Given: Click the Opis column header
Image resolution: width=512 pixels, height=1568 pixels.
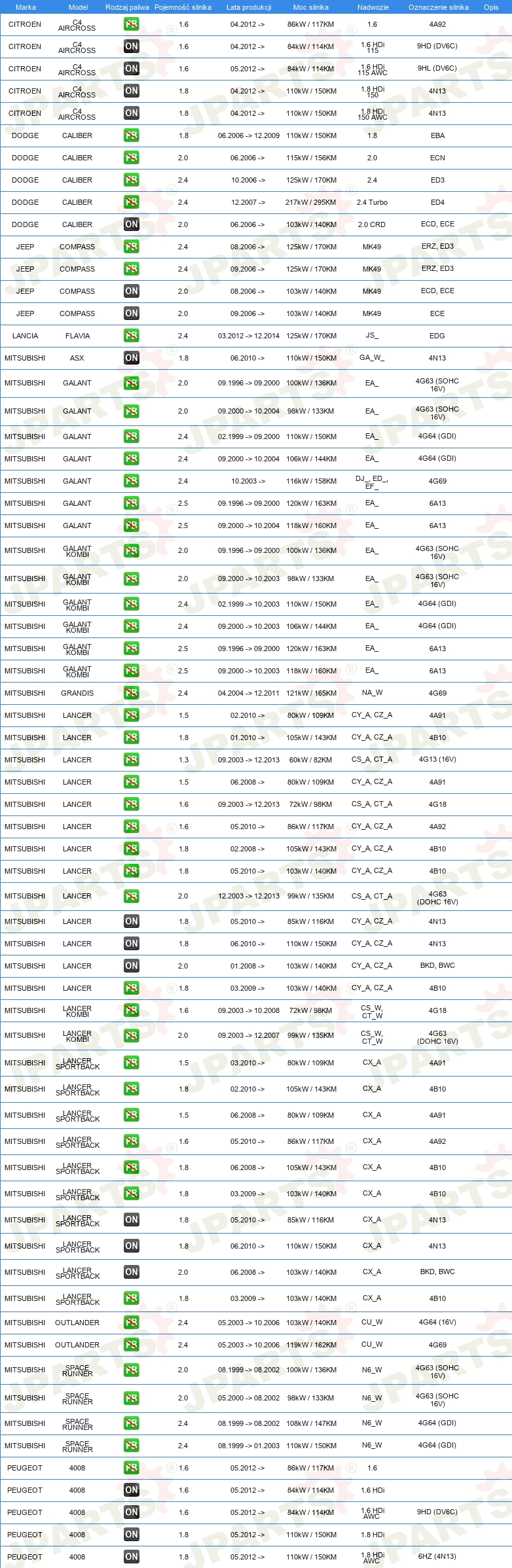Looking at the screenshot, I should 491,7.
